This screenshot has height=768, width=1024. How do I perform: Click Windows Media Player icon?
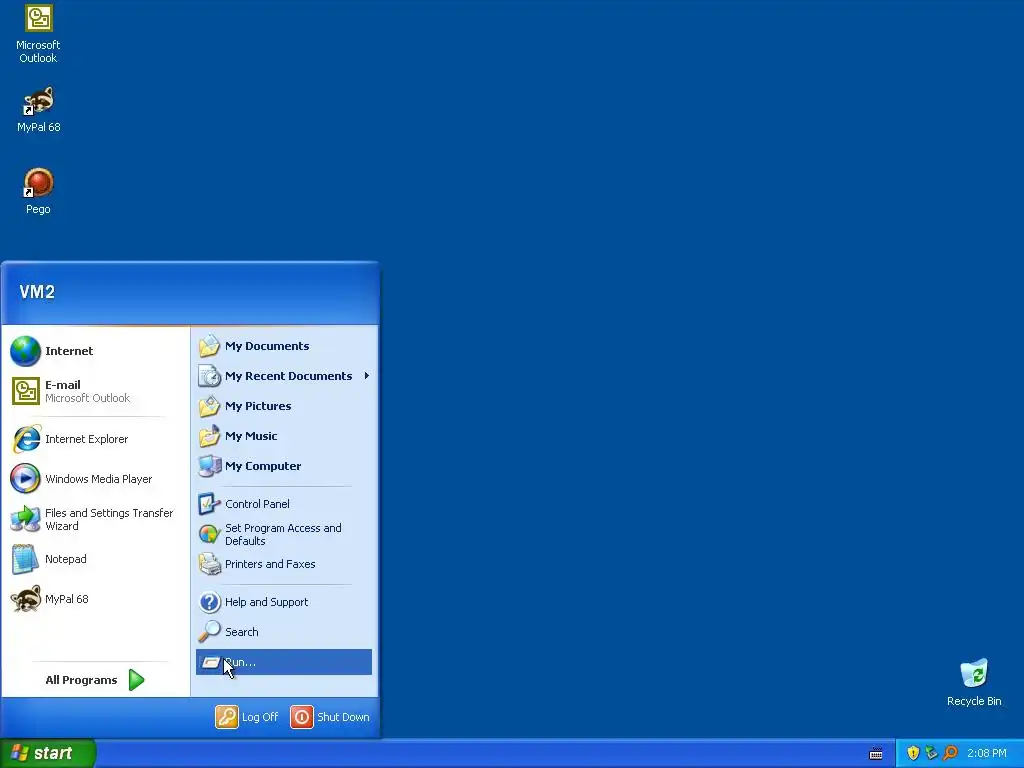[x=25, y=479]
